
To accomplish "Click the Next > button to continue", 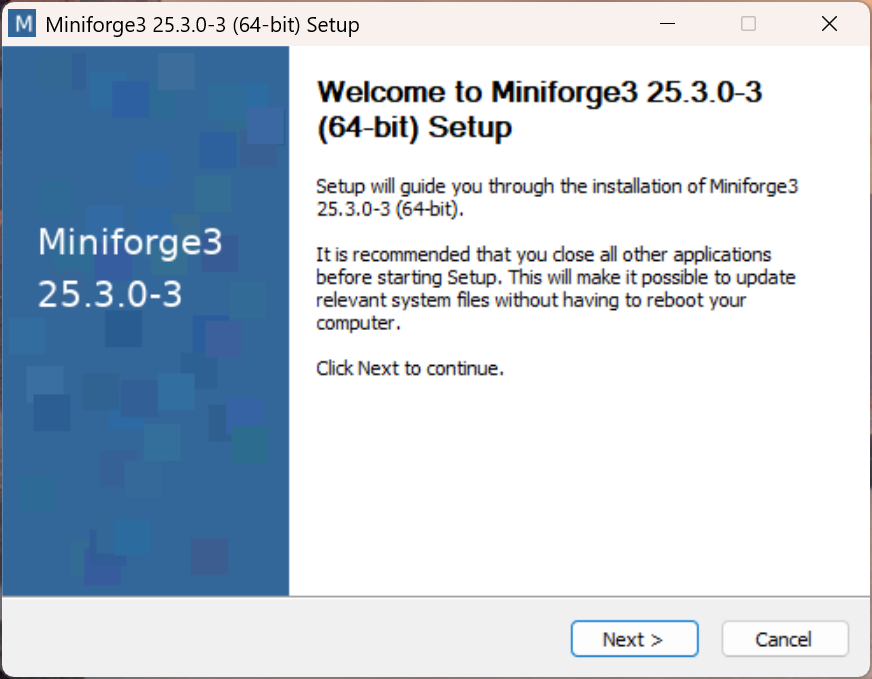I will tap(634, 638).
